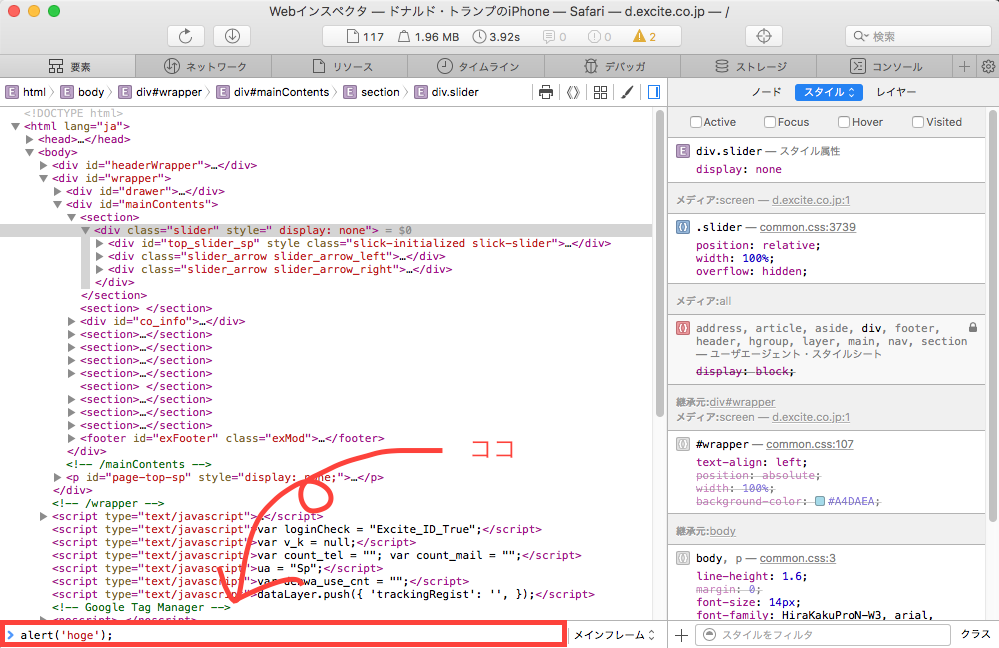The width and height of the screenshot is (999, 648).
Task: Click the div.slider style attribute icon
Action: tap(683, 151)
